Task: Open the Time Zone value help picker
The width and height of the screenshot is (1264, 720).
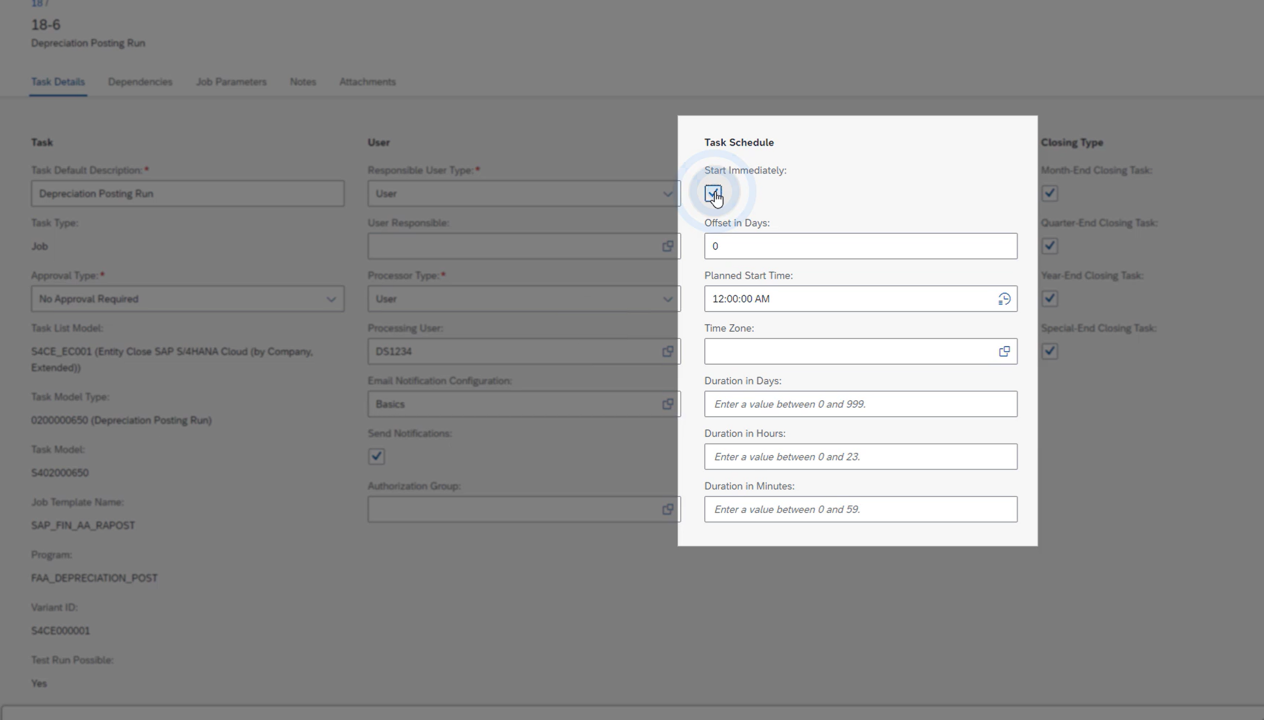Action: pyautogui.click(x=1004, y=351)
